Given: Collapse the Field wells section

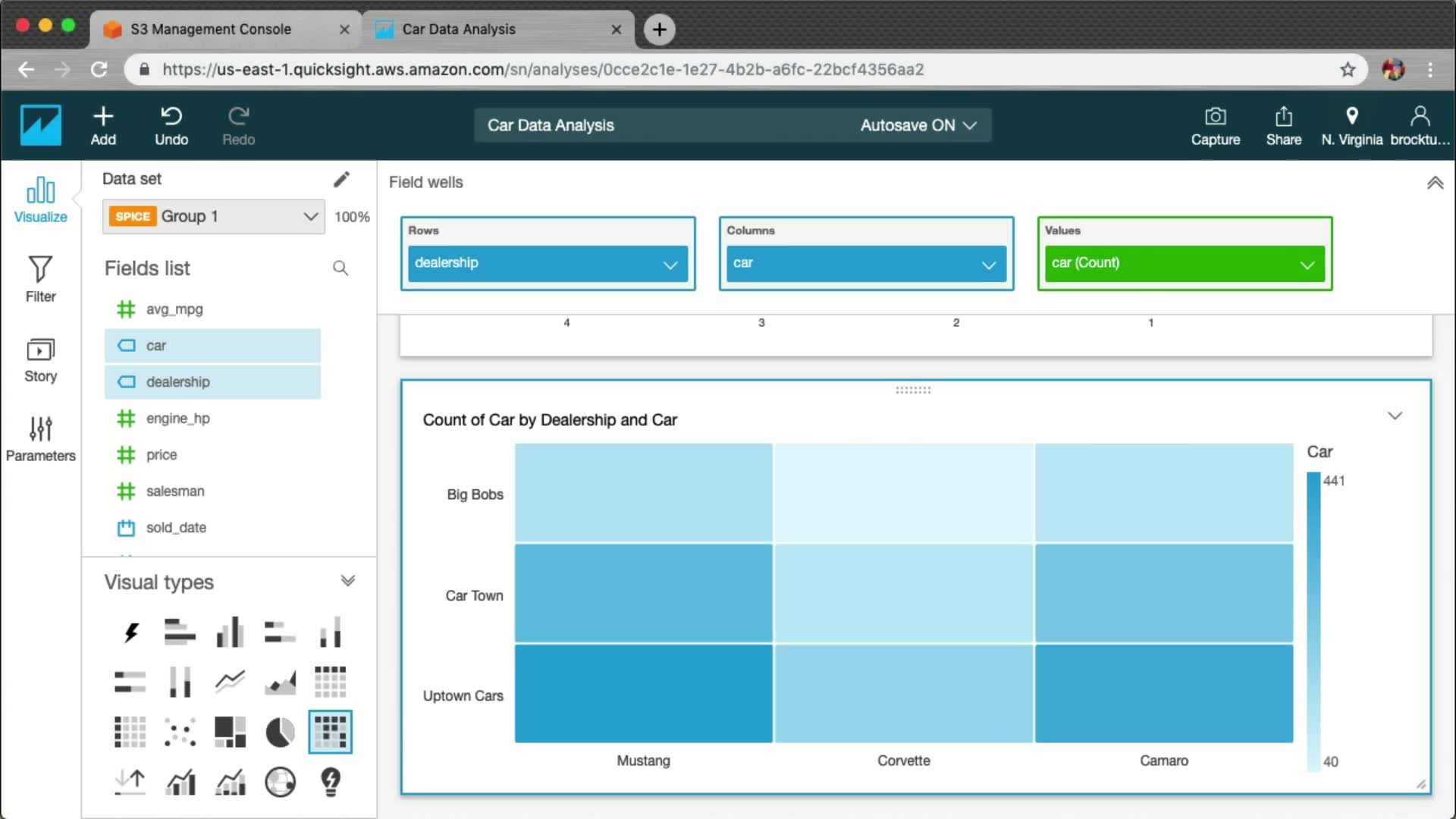Looking at the screenshot, I should coord(1435,183).
